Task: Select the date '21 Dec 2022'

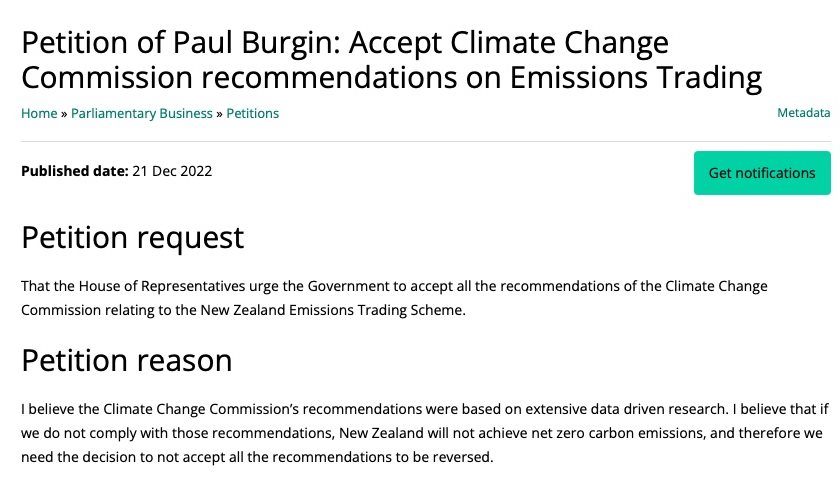Action: click(x=172, y=171)
